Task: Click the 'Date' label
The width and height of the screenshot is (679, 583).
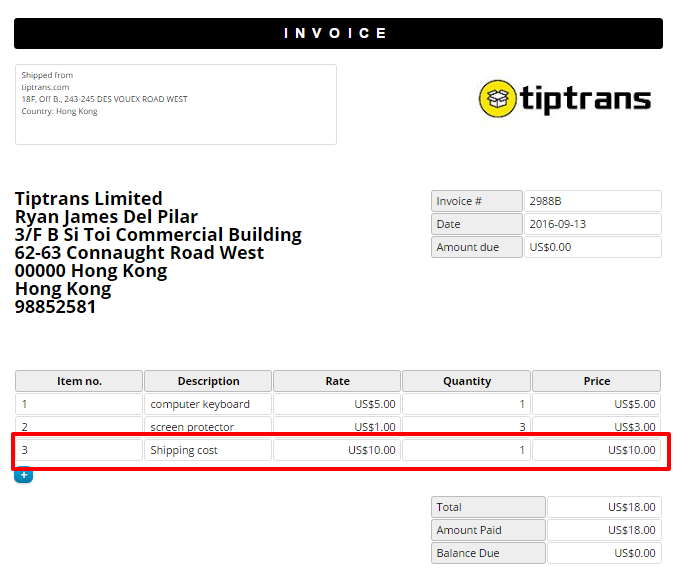Action: (477, 224)
